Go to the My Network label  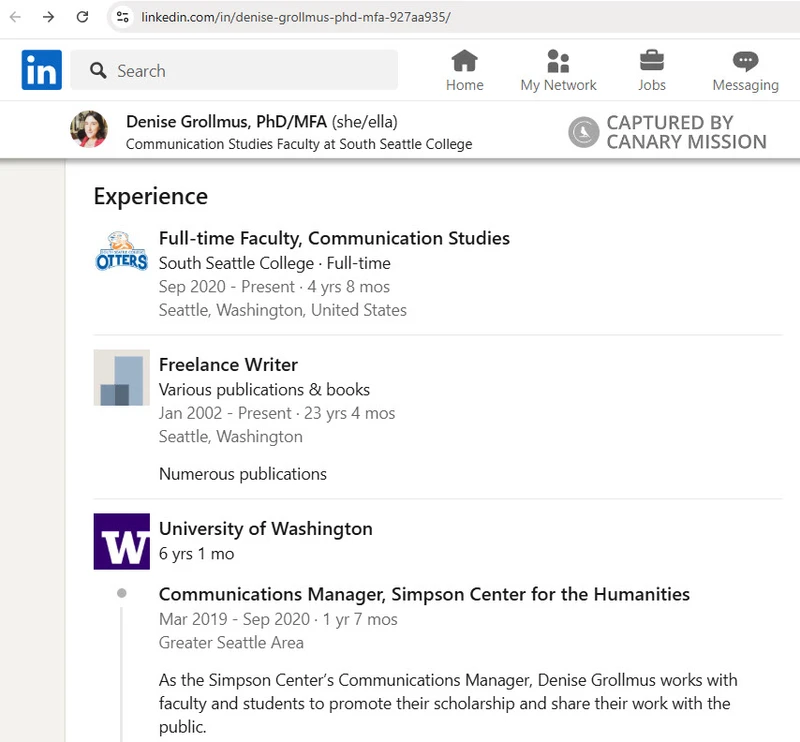[x=558, y=85]
